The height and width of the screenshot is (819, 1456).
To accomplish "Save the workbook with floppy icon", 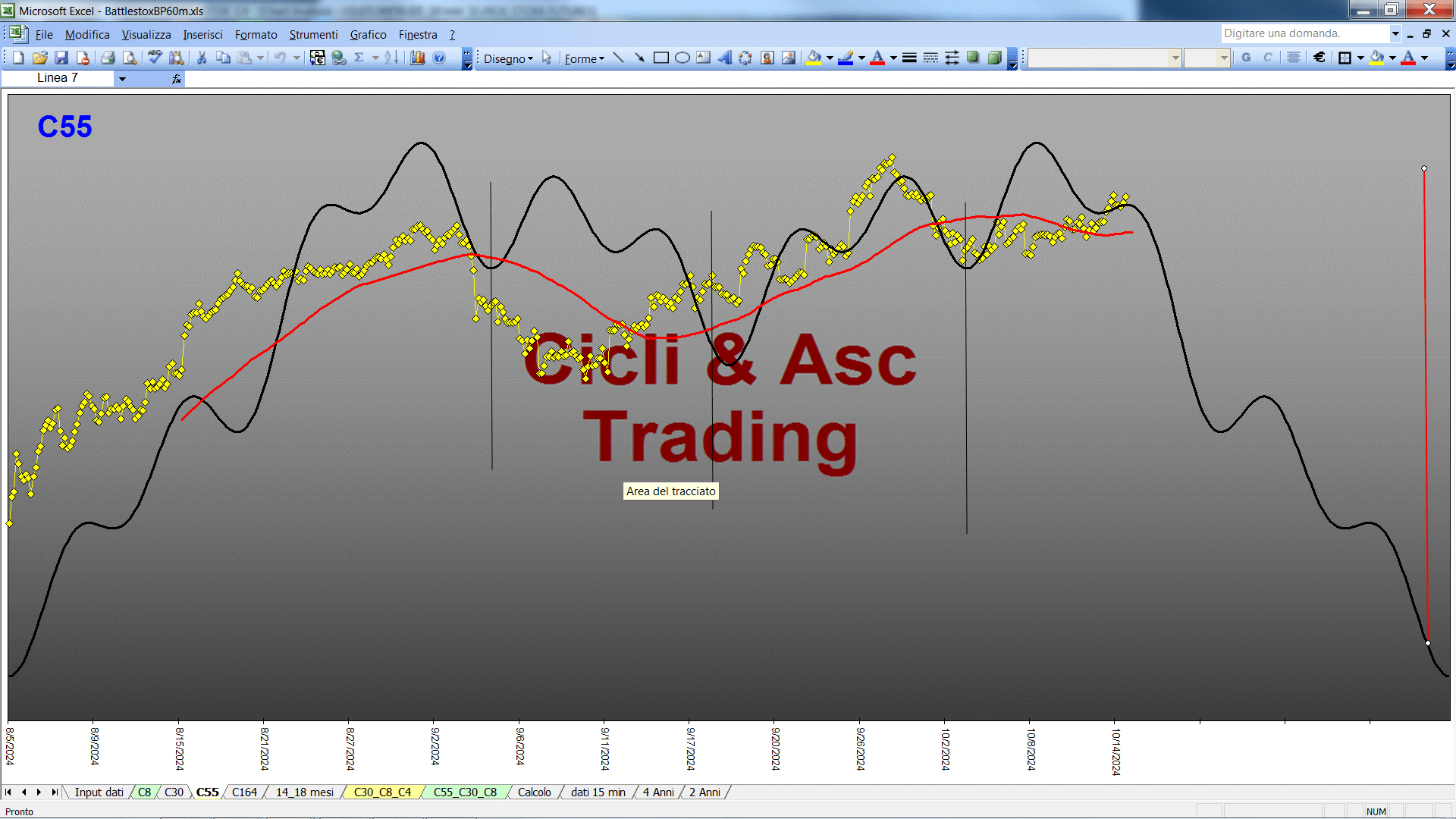I will coord(61,58).
